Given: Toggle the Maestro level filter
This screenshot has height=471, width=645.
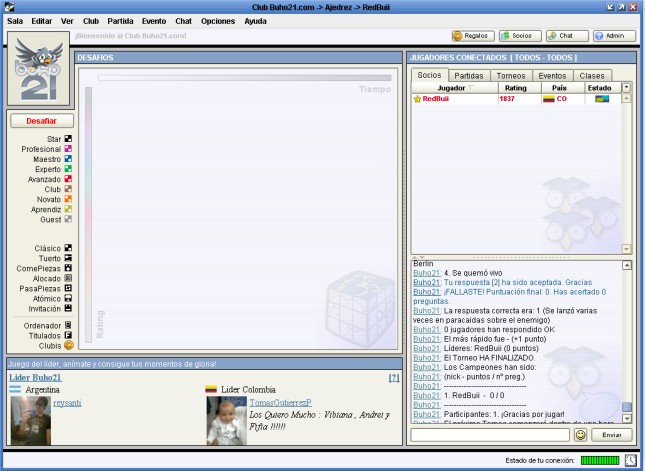Looking at the screenshot, I should click(68, 159).
